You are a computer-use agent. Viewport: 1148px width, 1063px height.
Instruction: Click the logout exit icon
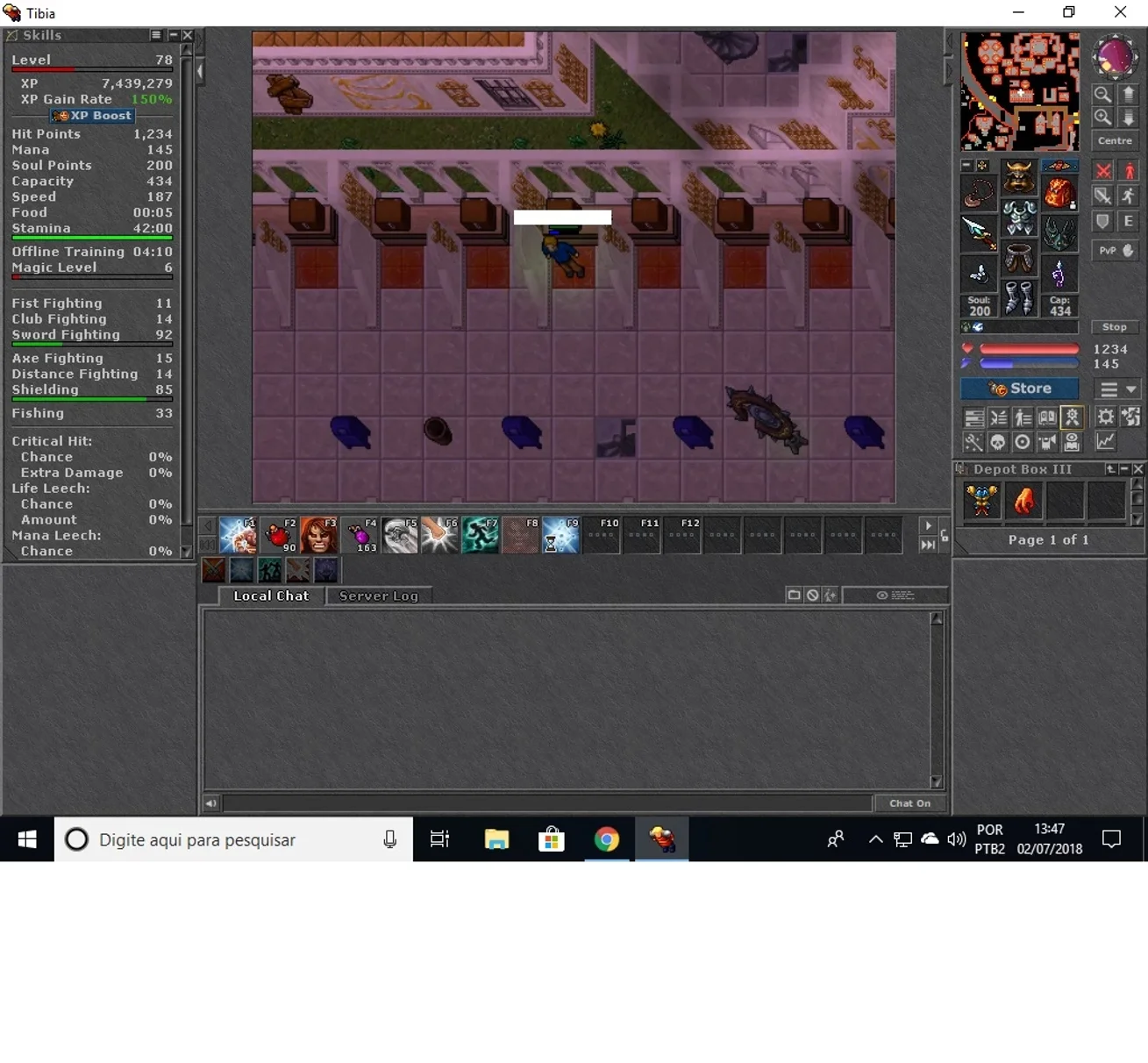click(1130, 417)
